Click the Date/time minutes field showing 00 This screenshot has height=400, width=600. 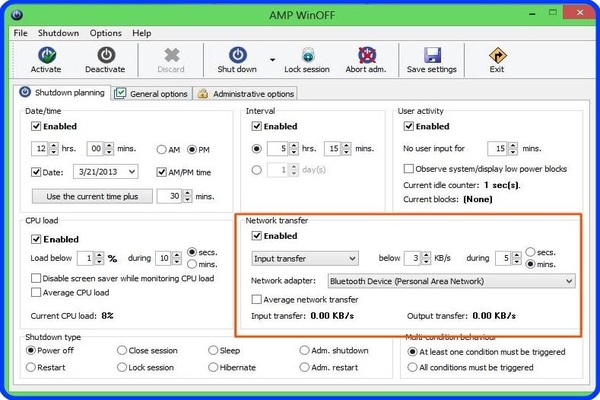point(96,149)
